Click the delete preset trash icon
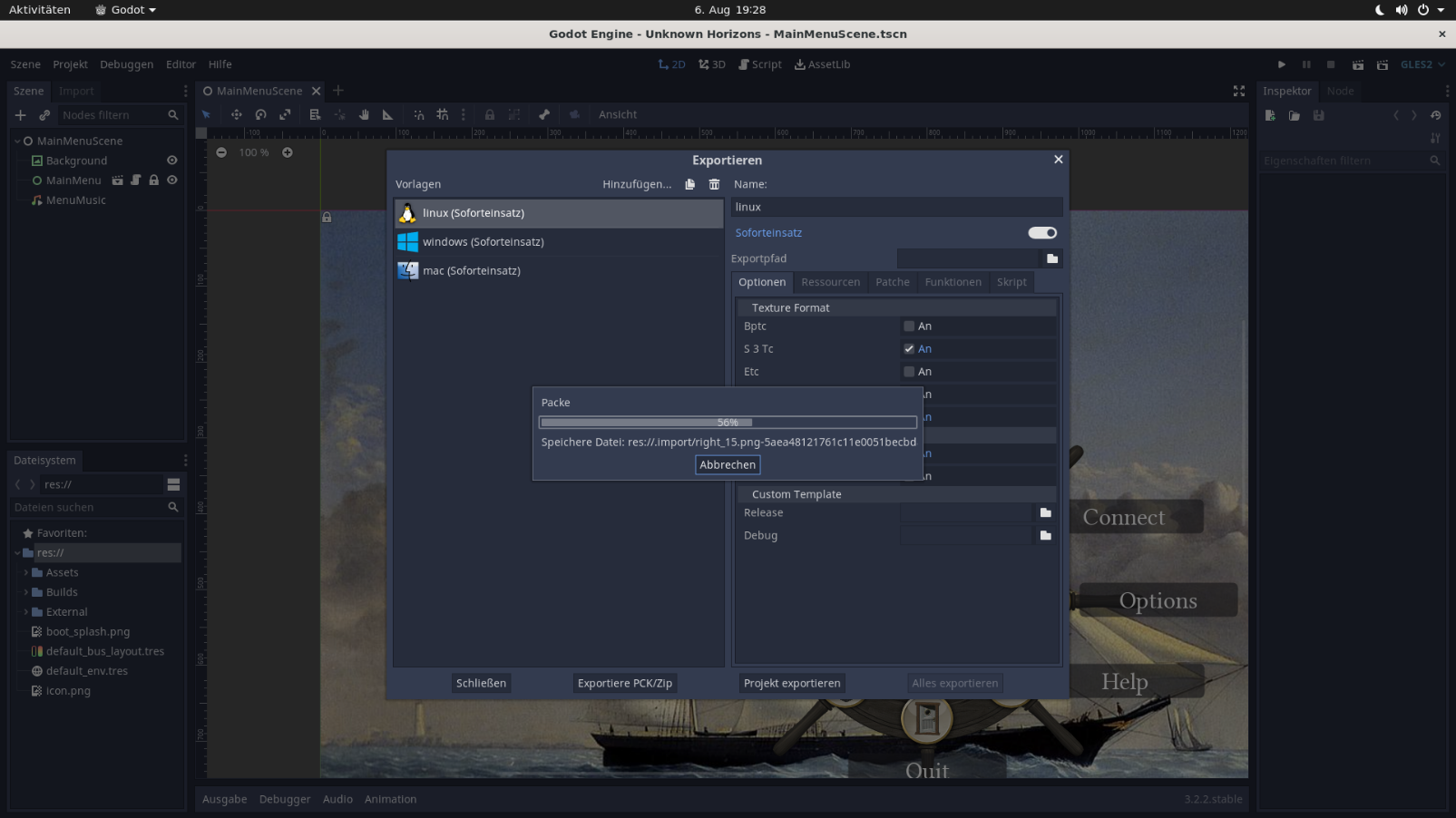1456x818 pixels. 714,184
